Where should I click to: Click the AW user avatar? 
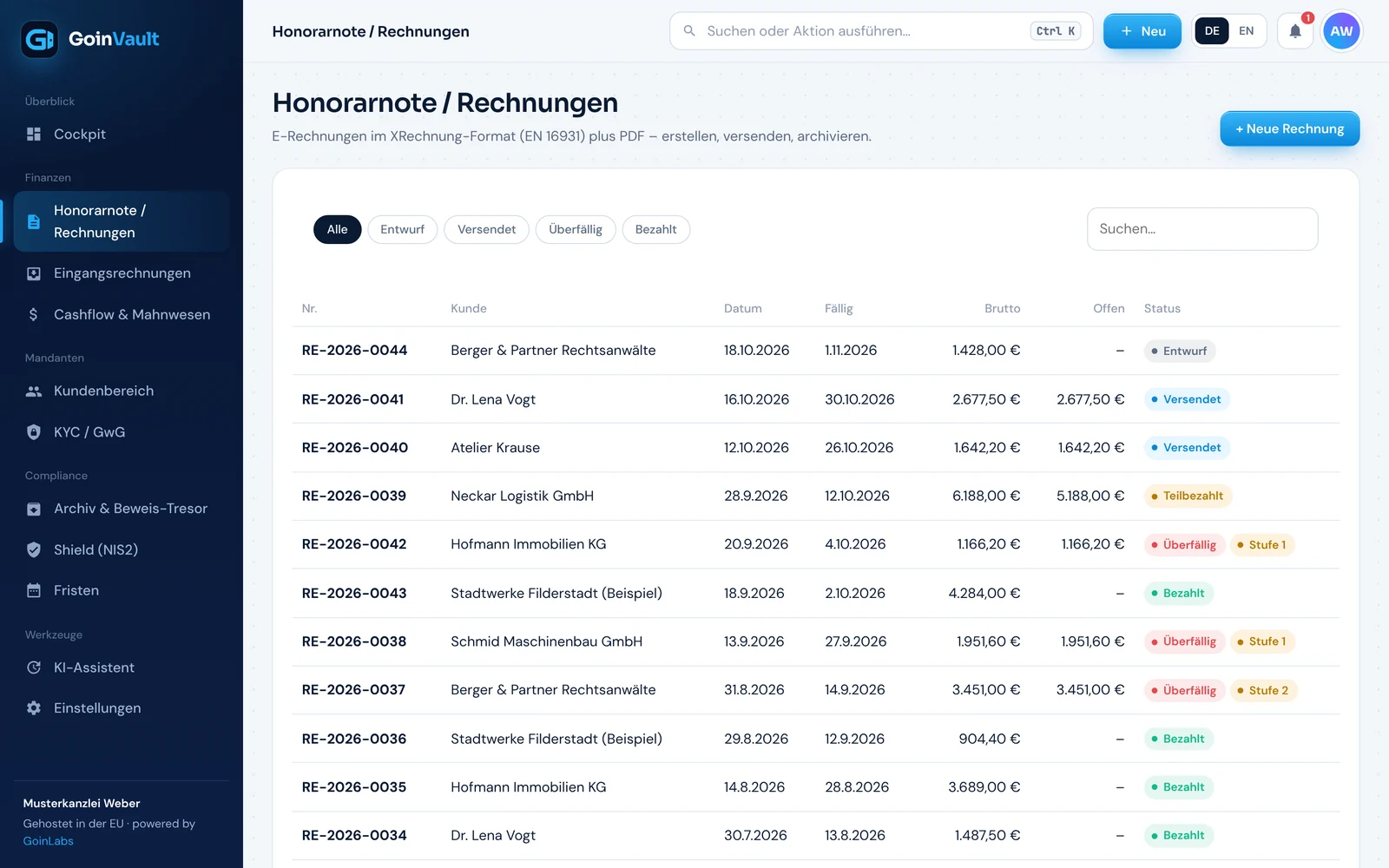pyautogui.click(x=1341, y=31)
